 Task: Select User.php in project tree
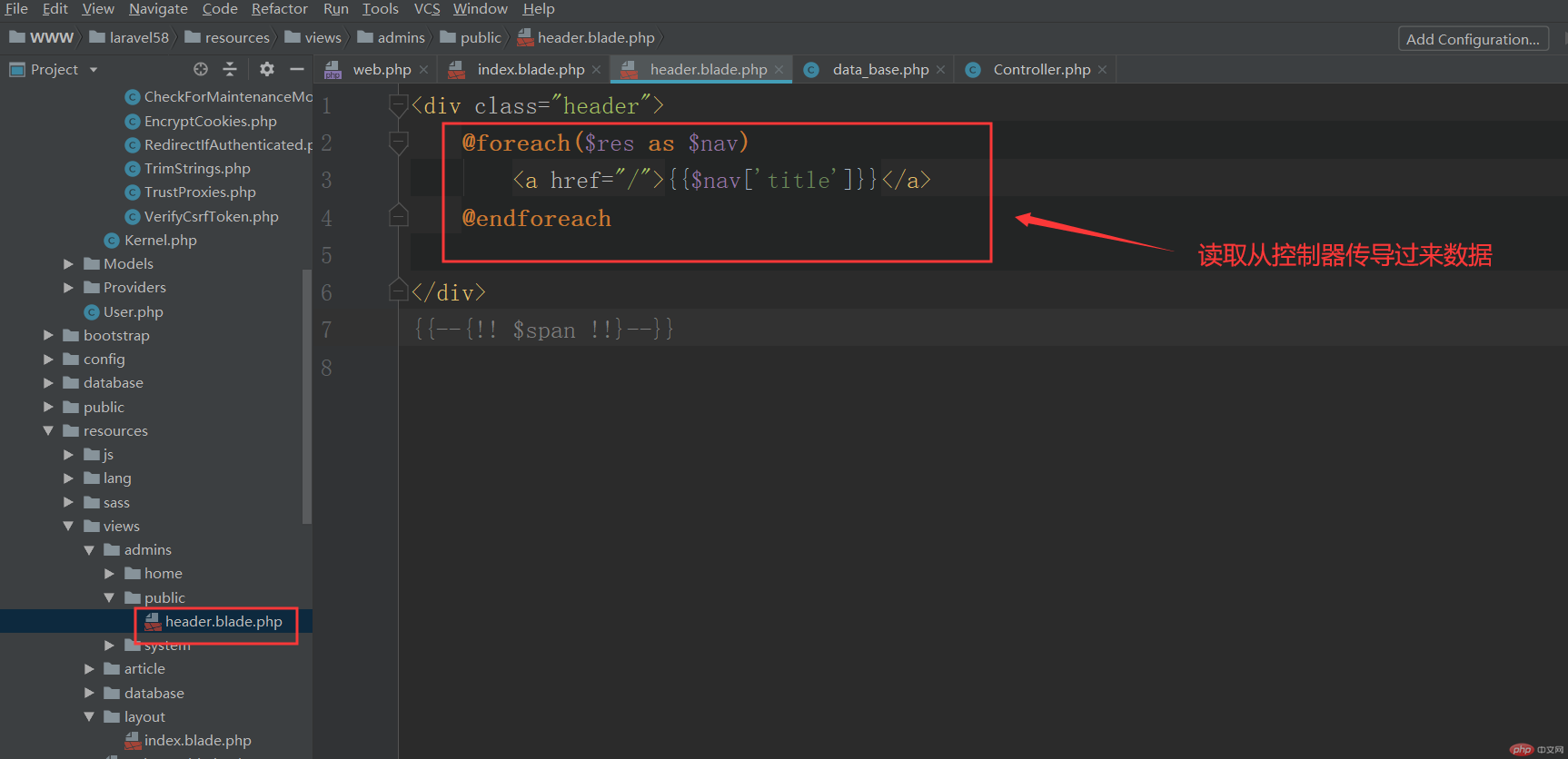click(124, 312)
